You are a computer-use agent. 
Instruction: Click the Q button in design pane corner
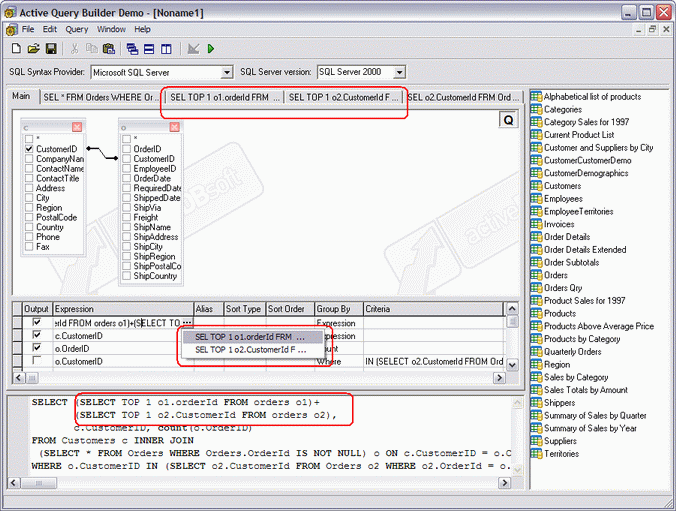pos(508,120)
